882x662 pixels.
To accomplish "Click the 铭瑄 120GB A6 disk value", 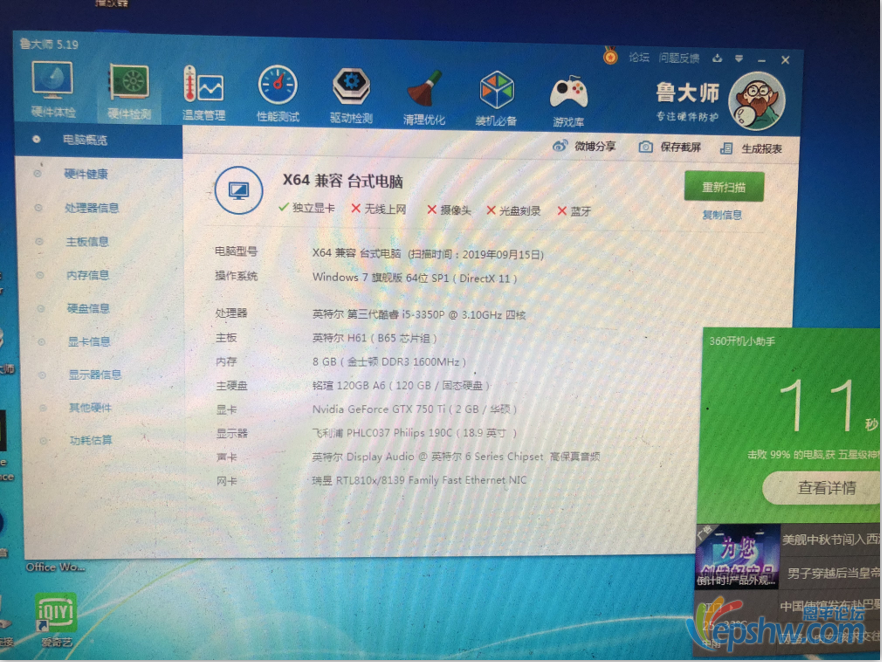I will click(x=402, y=385).
